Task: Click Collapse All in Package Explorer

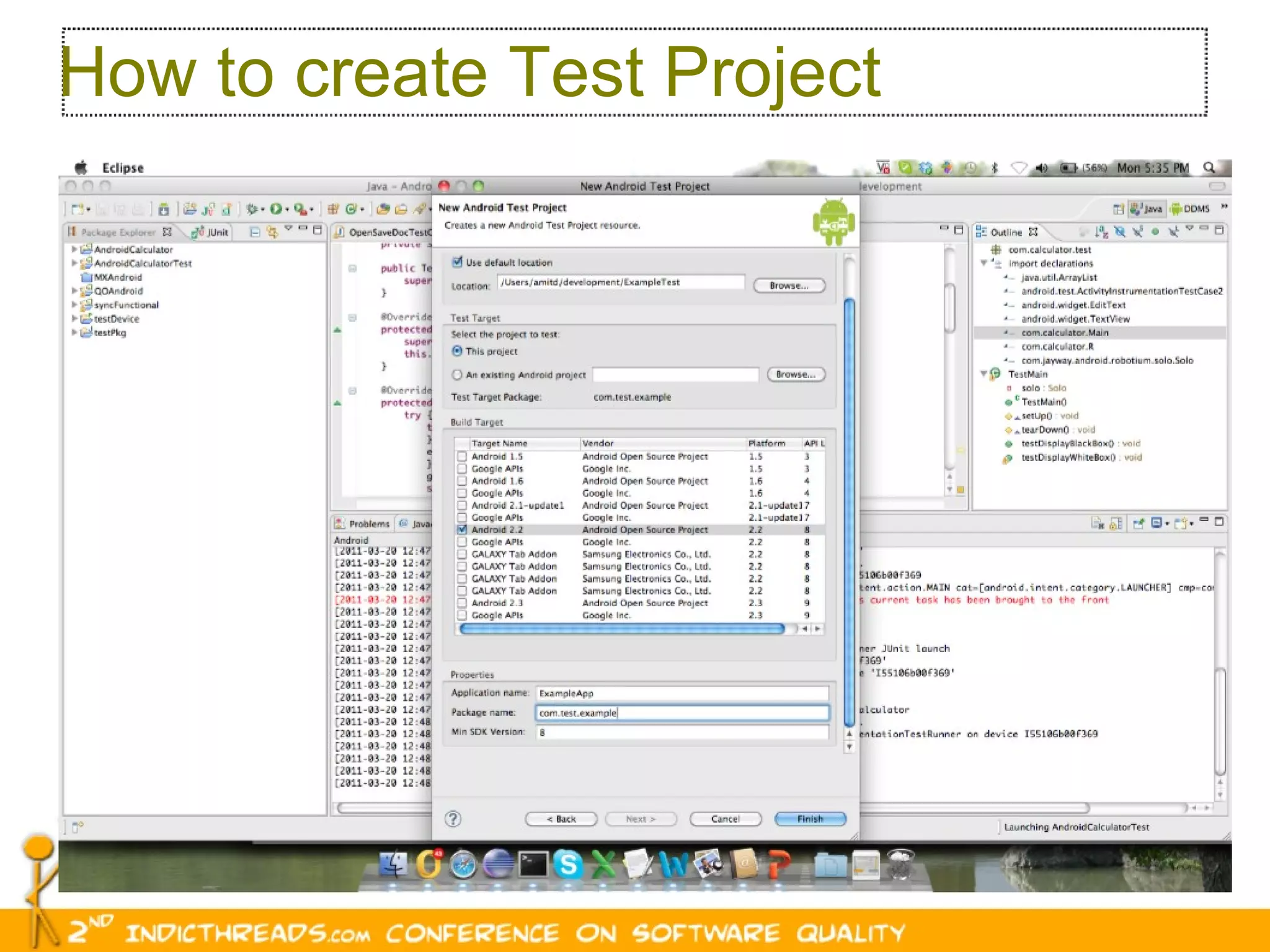Action: (x=255, y=232)
